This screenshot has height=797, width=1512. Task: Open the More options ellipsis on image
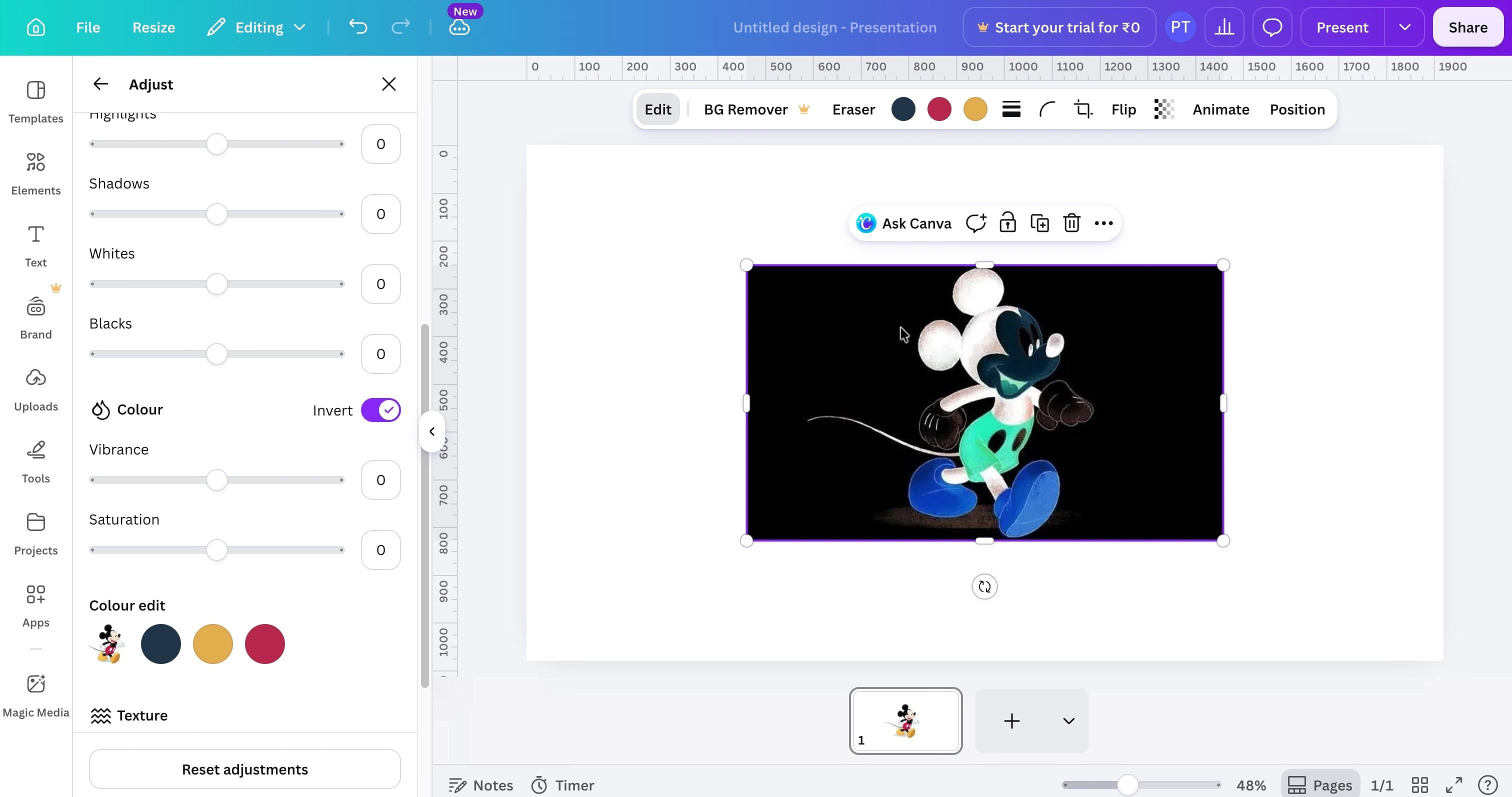point(1103,223)
